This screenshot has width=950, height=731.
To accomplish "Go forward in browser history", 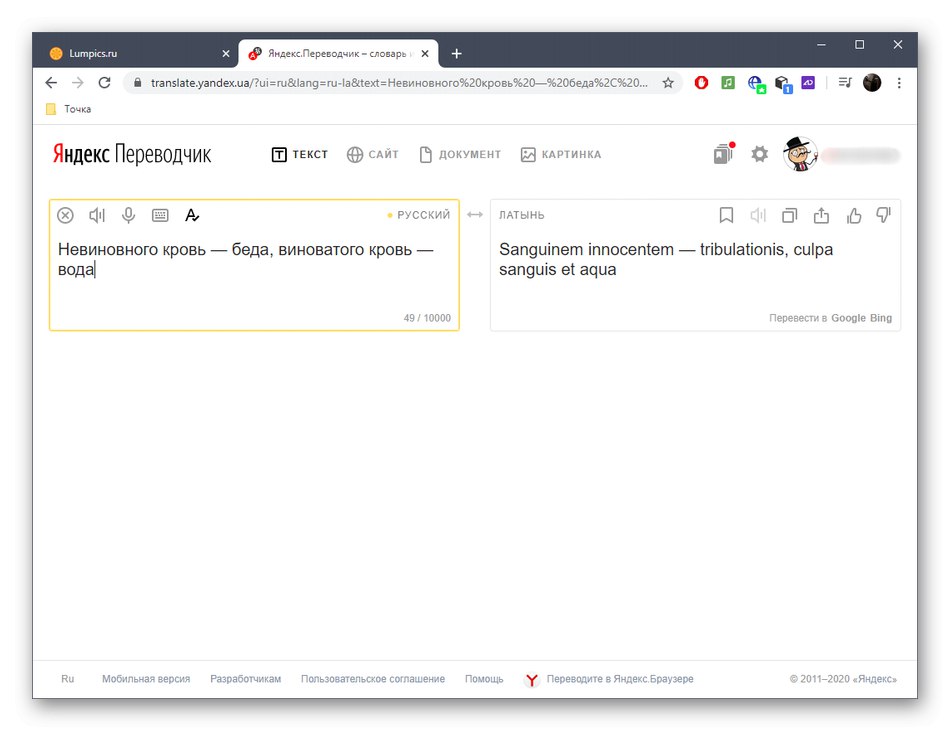I will pos(78,83).
